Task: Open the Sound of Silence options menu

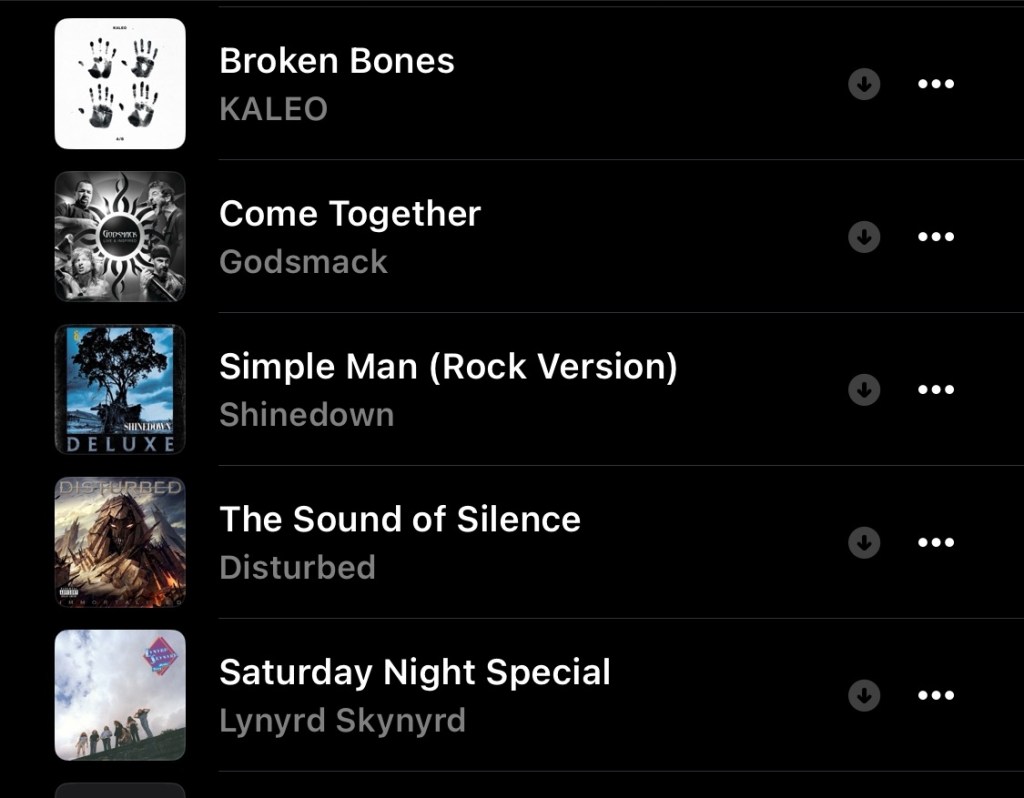Action: coord(936,543)
